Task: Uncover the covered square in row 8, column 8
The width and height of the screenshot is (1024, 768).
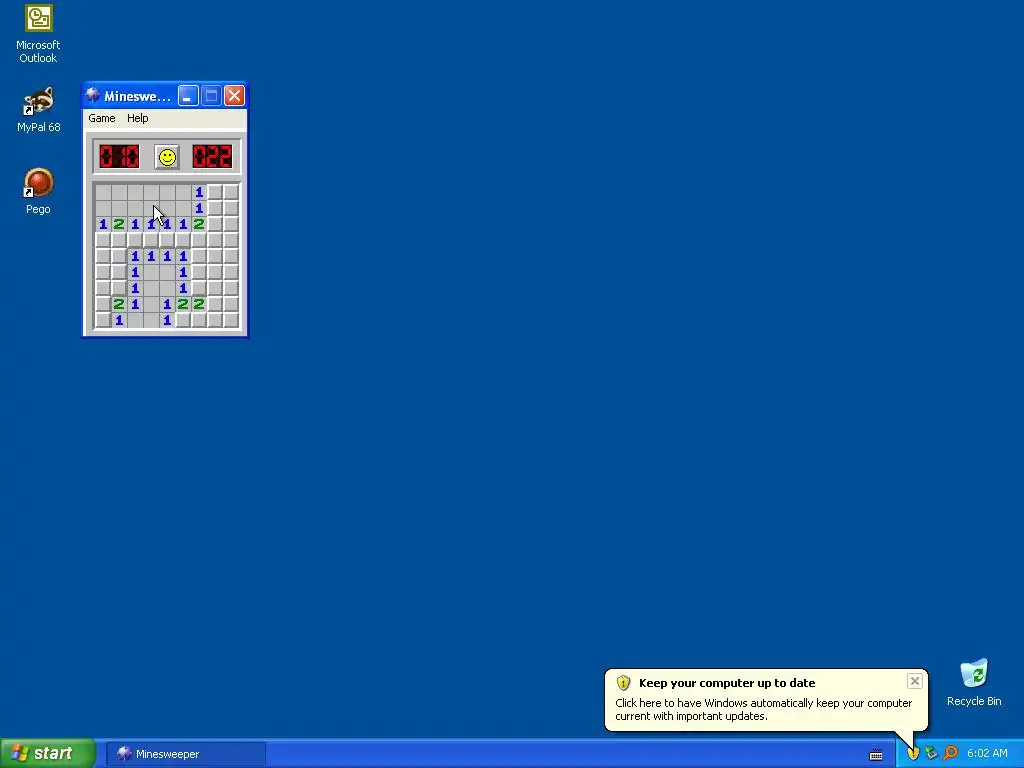Action: click(x=215, y=304)
